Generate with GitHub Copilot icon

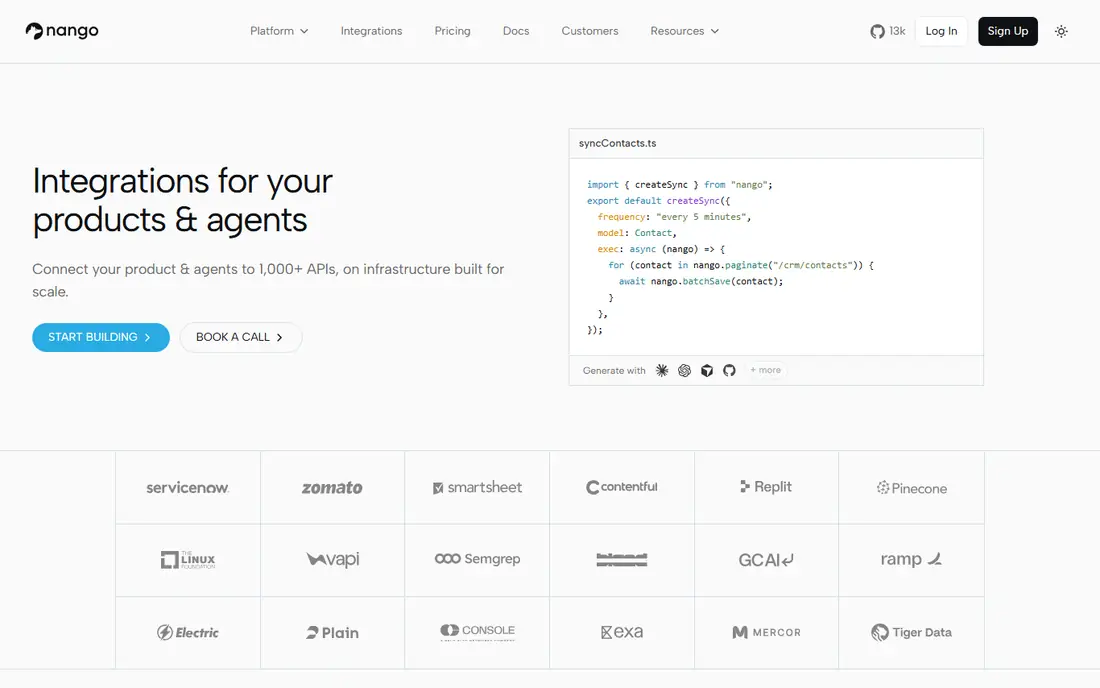point(729,370)
